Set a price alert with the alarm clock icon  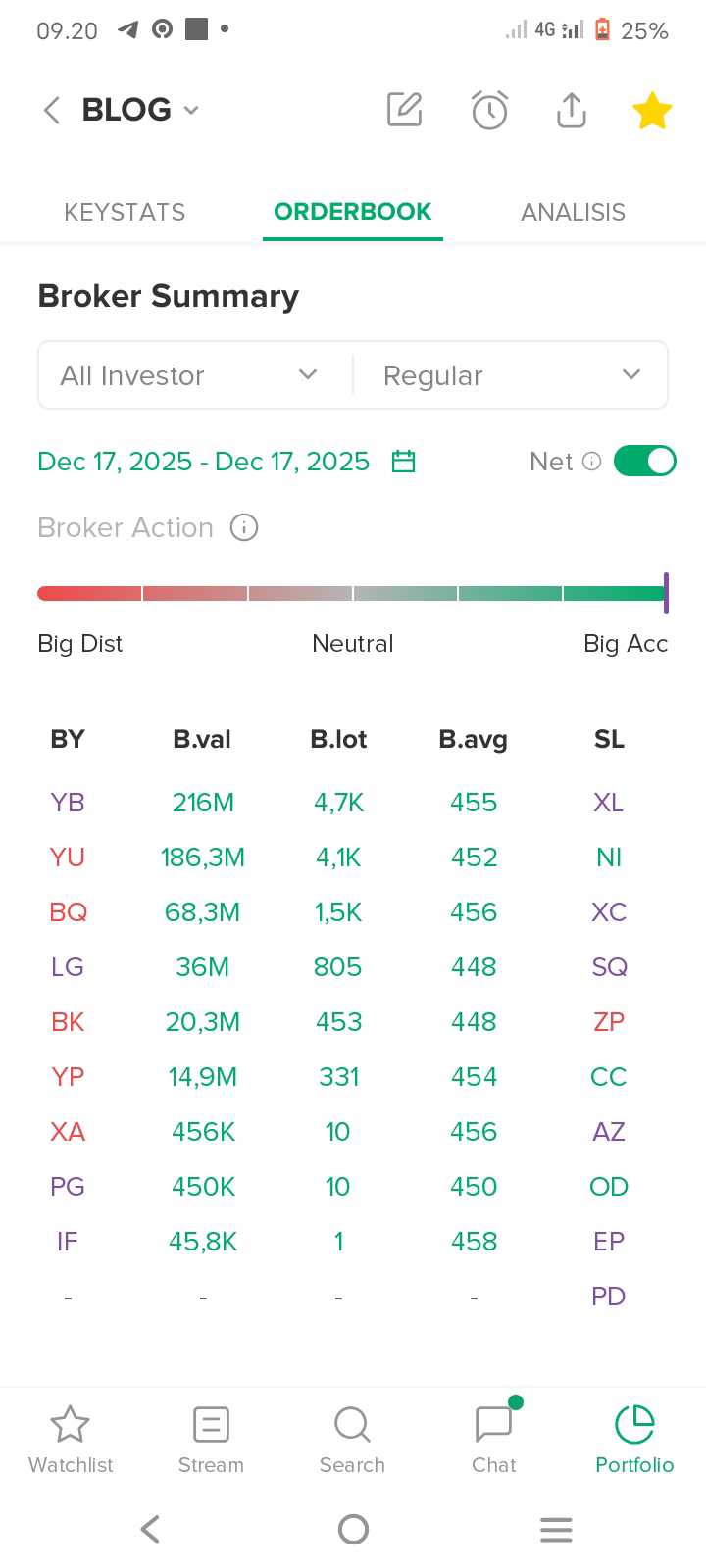489,110
